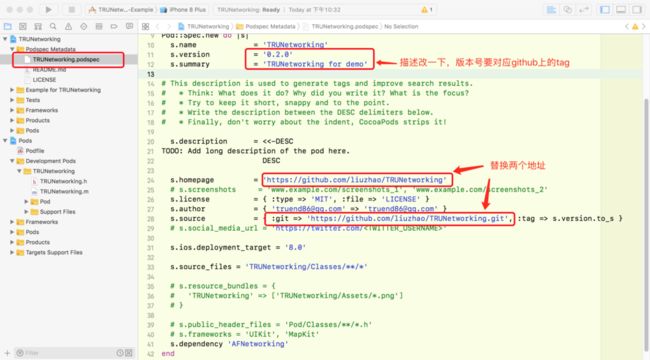650x360 pixels.
Task: Open the Project navigator tab
Action: click(7, 27)
